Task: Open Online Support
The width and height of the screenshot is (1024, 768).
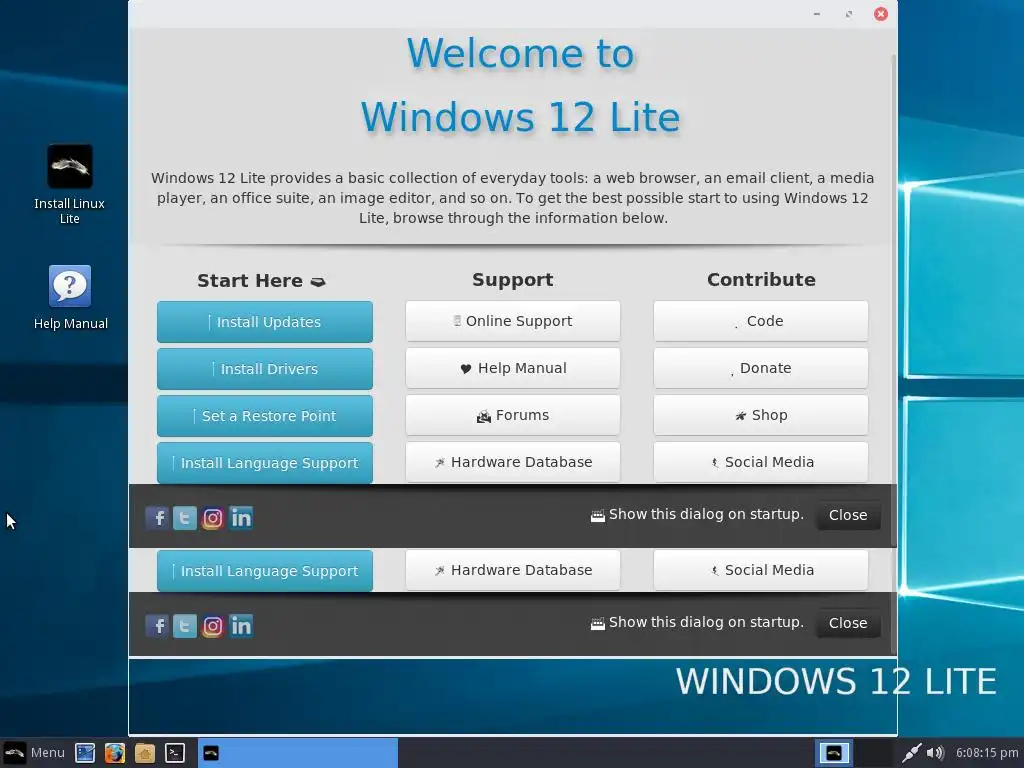Action: point(513,321)
